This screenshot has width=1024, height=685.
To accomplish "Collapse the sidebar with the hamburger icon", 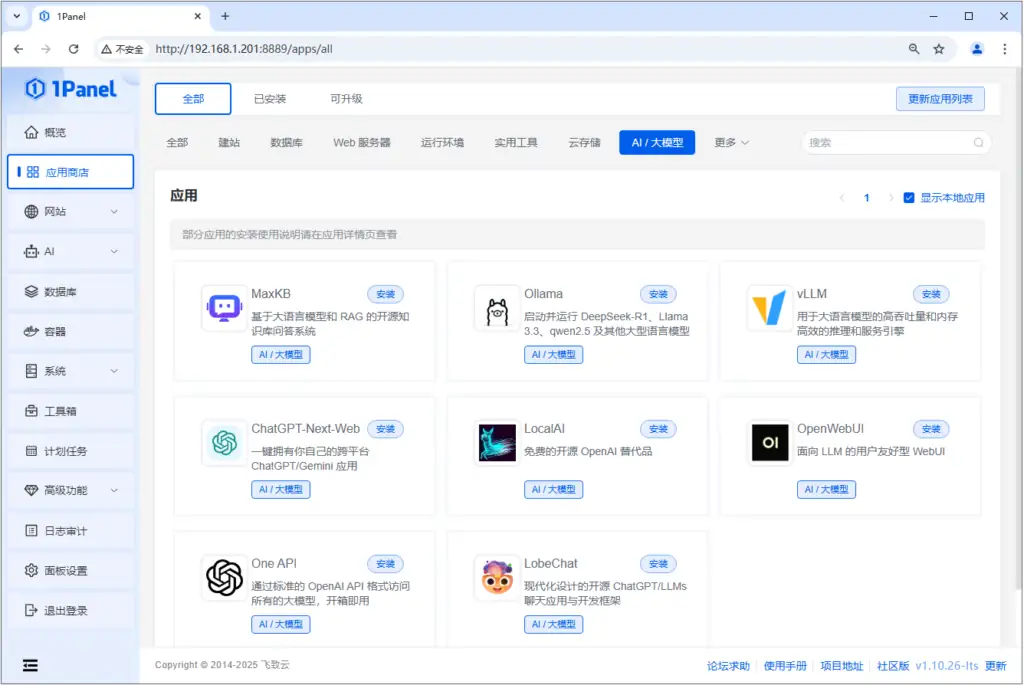I will coord(31,665).
